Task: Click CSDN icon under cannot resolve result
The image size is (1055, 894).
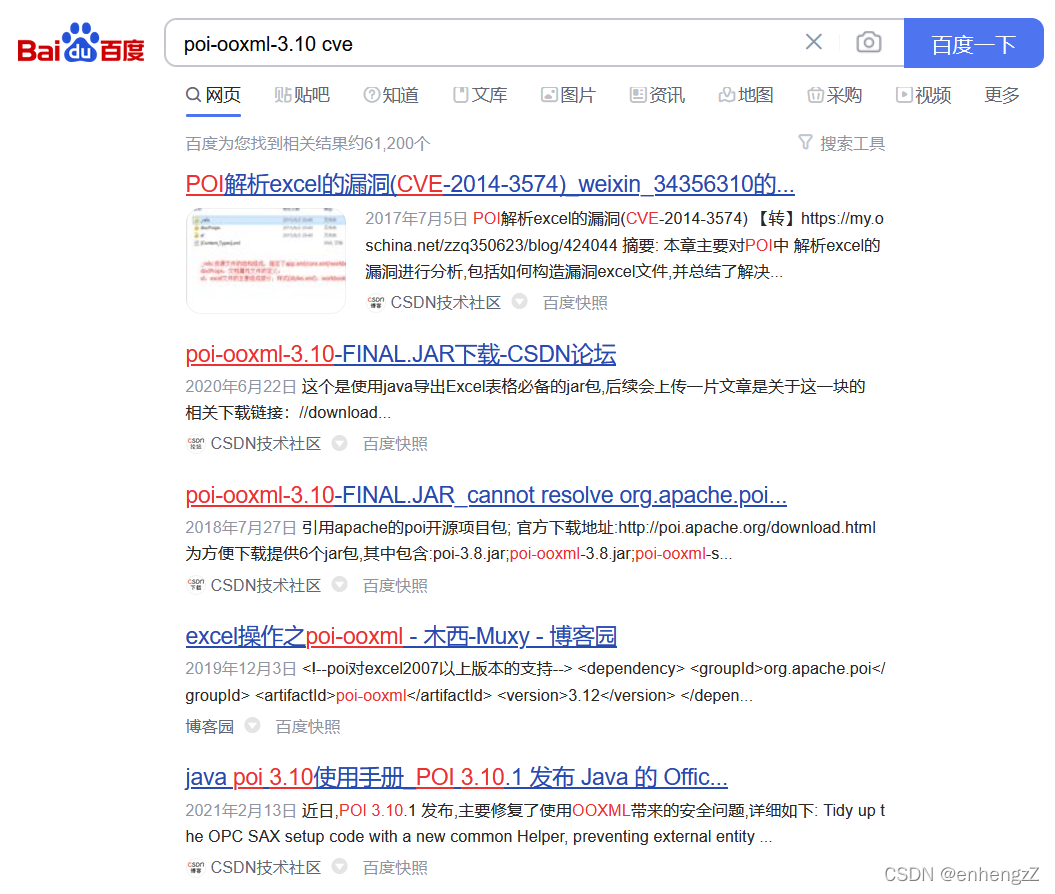Action: tap(195, 585)
